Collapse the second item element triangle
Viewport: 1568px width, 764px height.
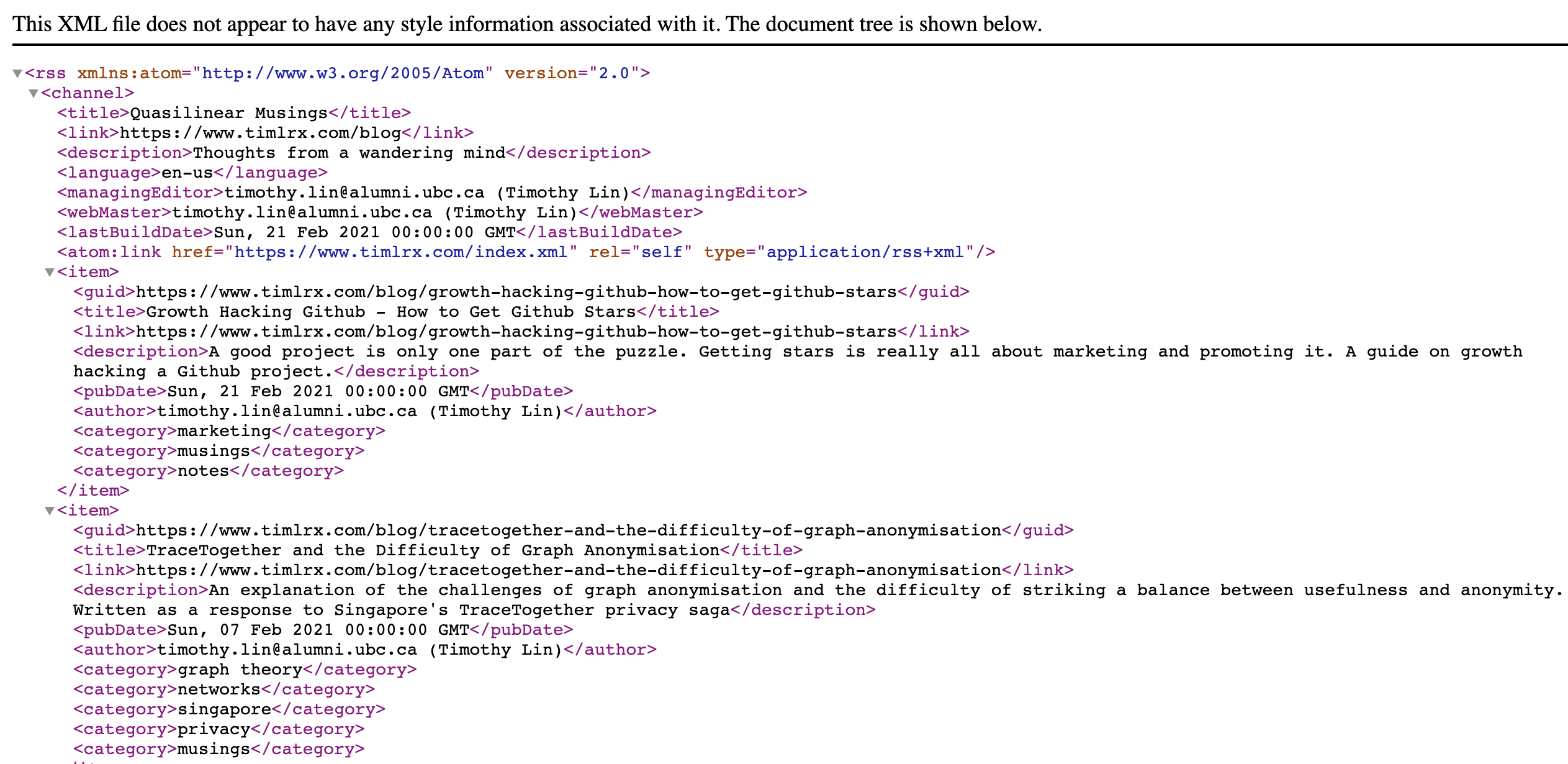tap(50, 511)
